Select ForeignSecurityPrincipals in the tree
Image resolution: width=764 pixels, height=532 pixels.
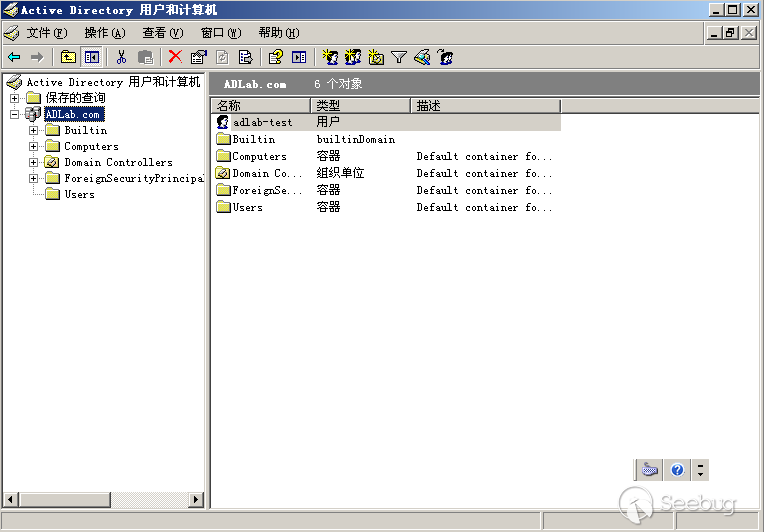click(134, 178)
